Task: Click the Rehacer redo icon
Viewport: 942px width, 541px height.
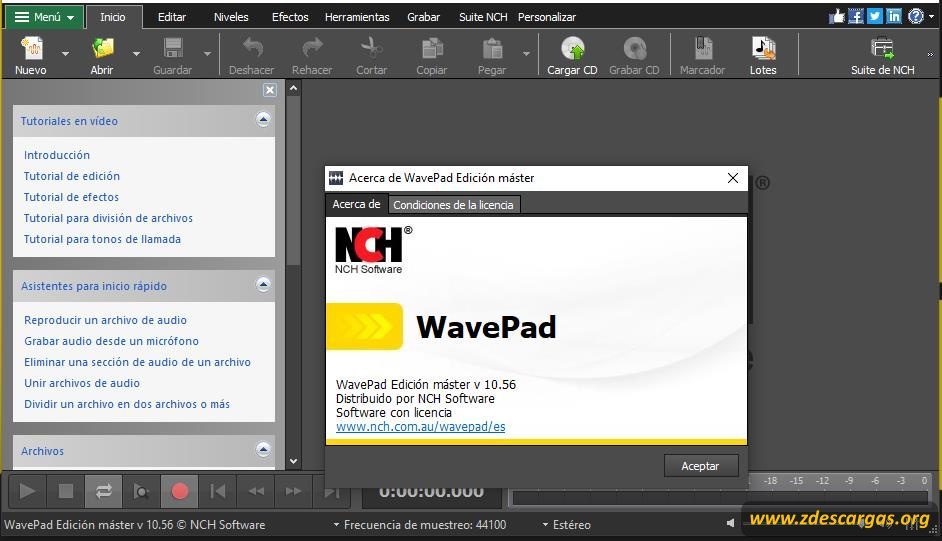Action: 312,48
